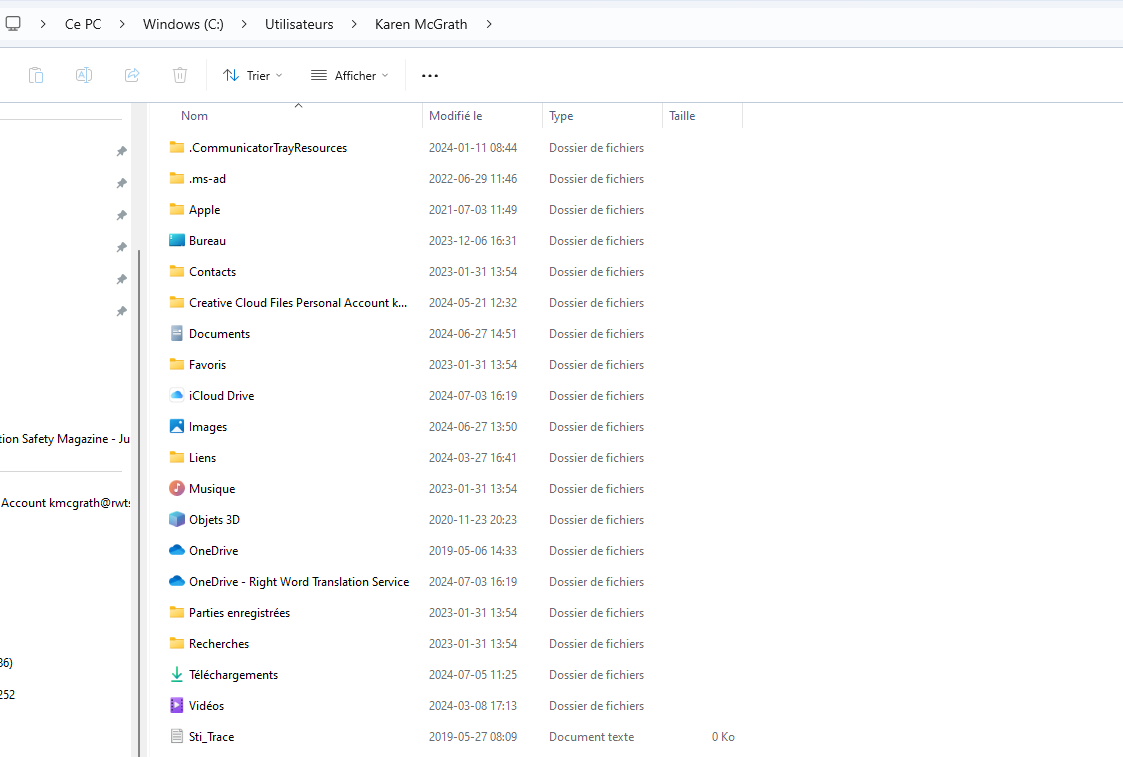Click the 'Ce PC' icon in breadcrumb bar

pyautogui.click(x=82, y=23)
